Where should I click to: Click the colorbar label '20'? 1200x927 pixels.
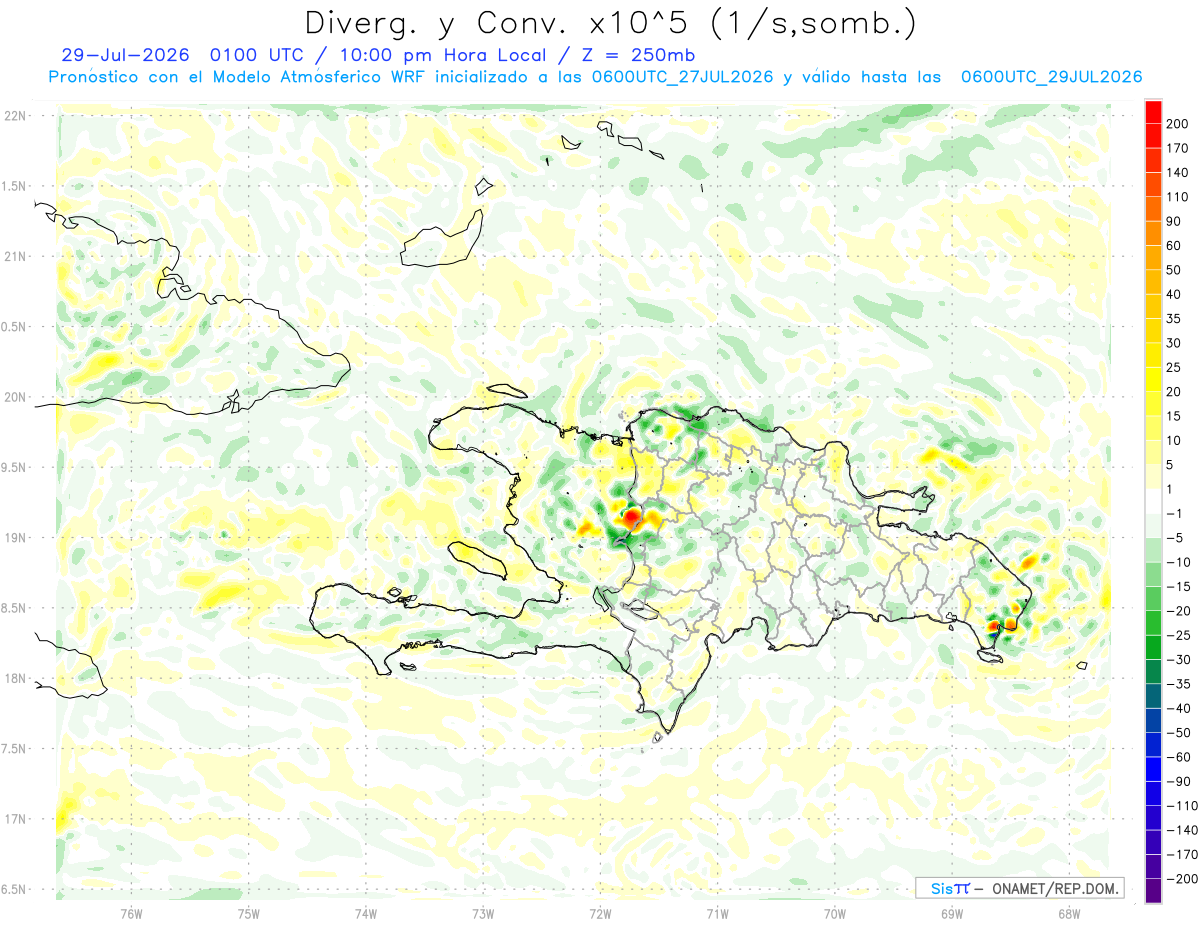[x=1174, y=391]
